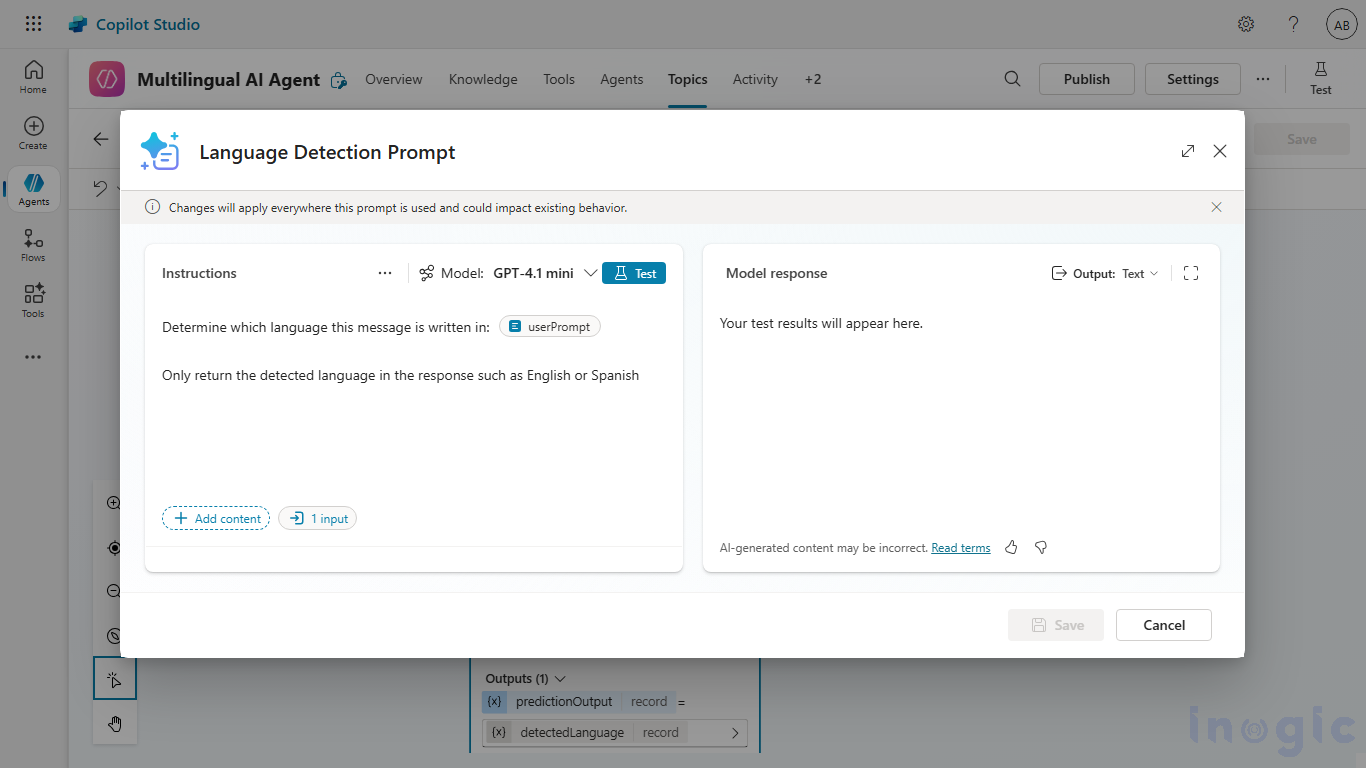The image size is (1366, 768).
Task: Collapse the Outputs (1) section
Action: coord(560,678)
